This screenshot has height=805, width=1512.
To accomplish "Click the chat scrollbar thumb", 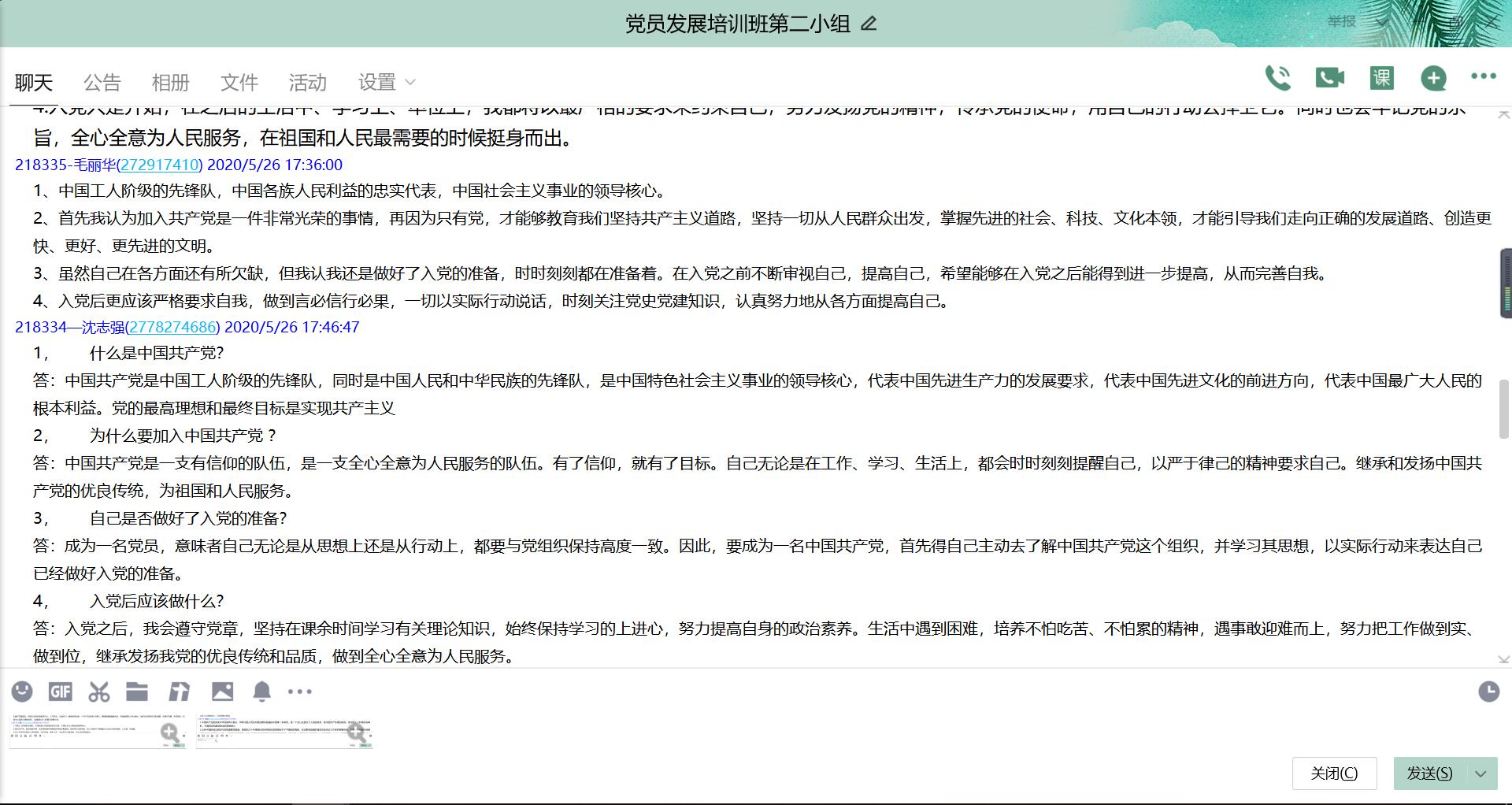I will pos(1503,409).
